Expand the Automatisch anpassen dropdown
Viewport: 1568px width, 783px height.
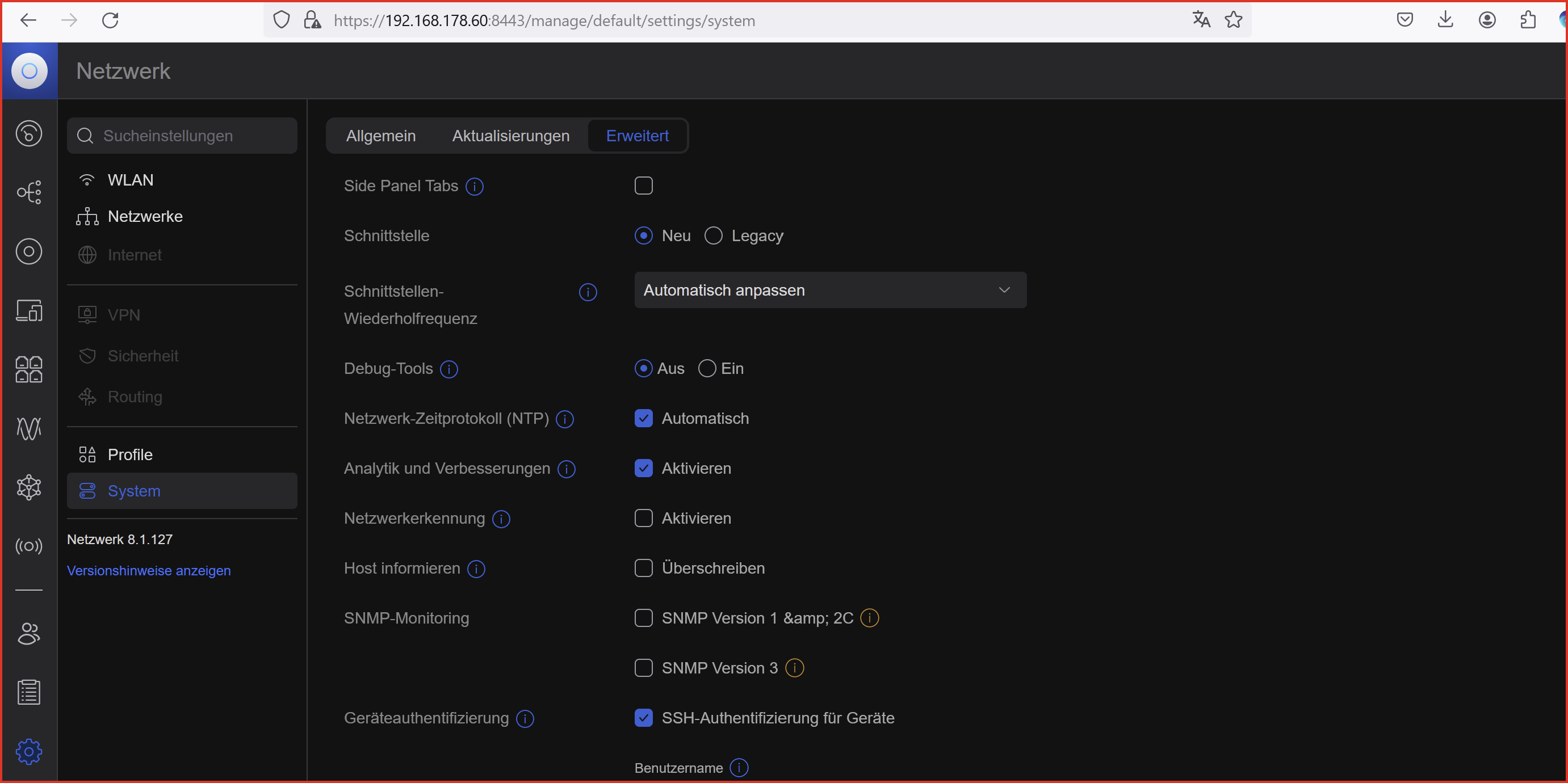(x=829, y=290)
